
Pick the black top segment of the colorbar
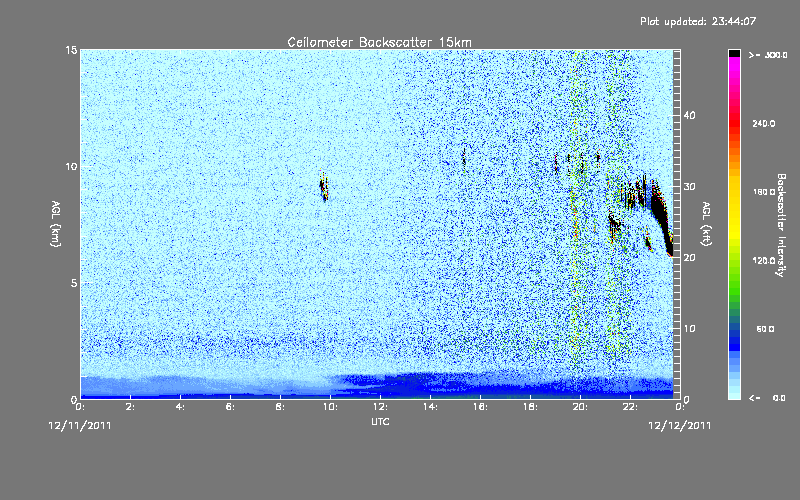click(x=734, y=53)
